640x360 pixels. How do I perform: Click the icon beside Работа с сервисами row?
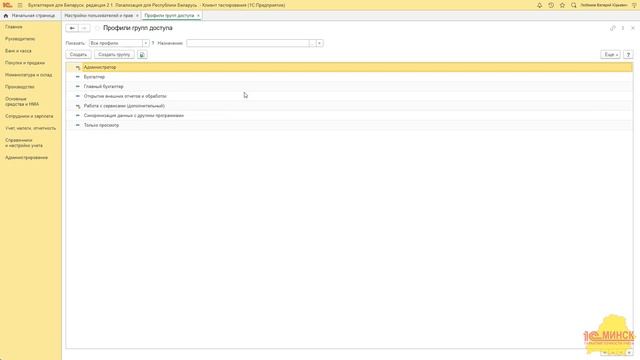pyautogui.click(x=78, y=106)
